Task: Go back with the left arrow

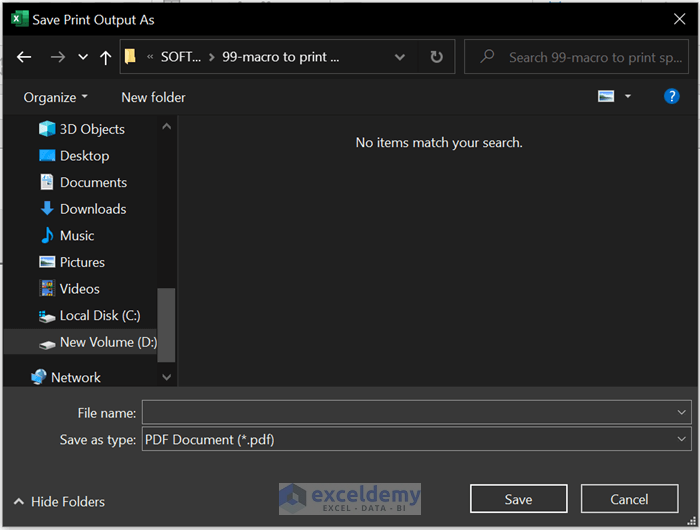Action: pos(24,57)
